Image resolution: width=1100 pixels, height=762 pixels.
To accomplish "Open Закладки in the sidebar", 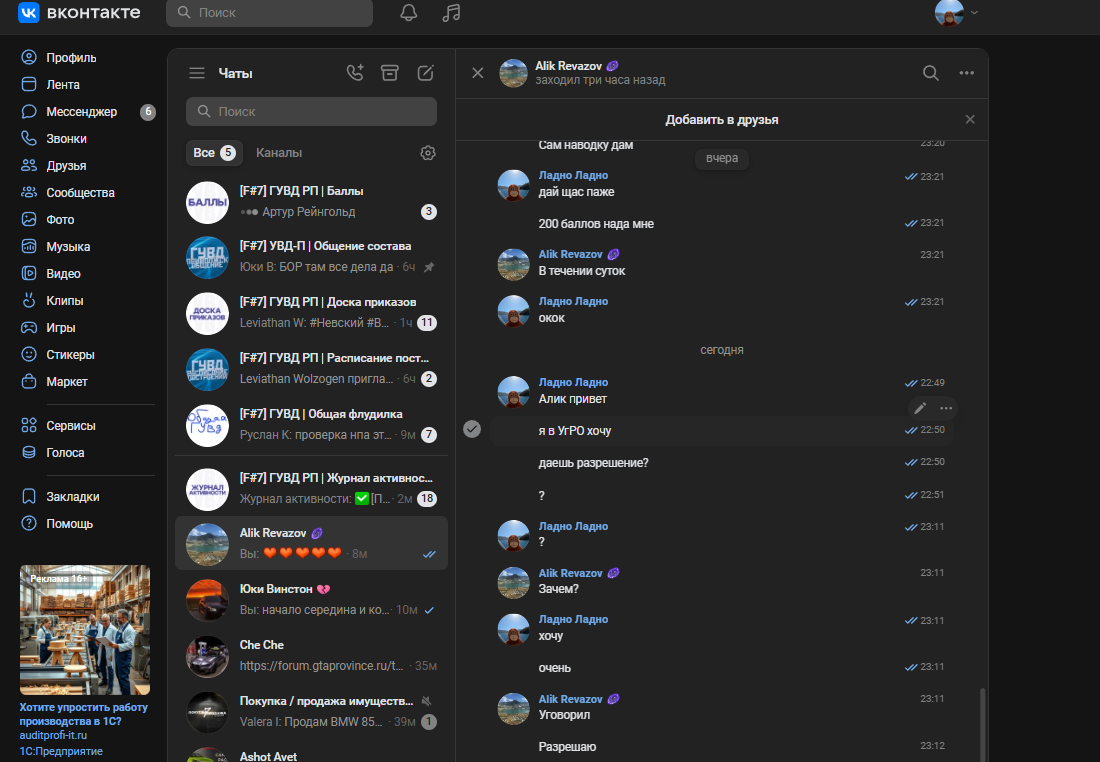I will pyautogui.click(x=60, y=496).
